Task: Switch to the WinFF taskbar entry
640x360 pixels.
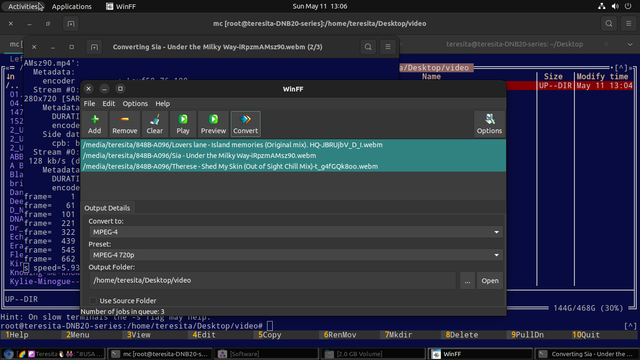Action: click(480, 354)
